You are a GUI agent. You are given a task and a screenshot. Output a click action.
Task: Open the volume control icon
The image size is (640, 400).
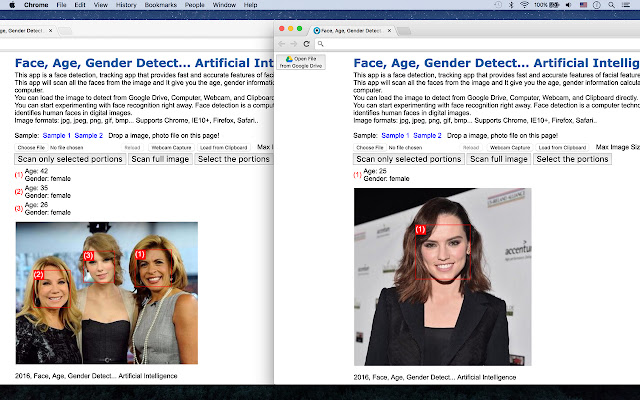coord(569,5)
